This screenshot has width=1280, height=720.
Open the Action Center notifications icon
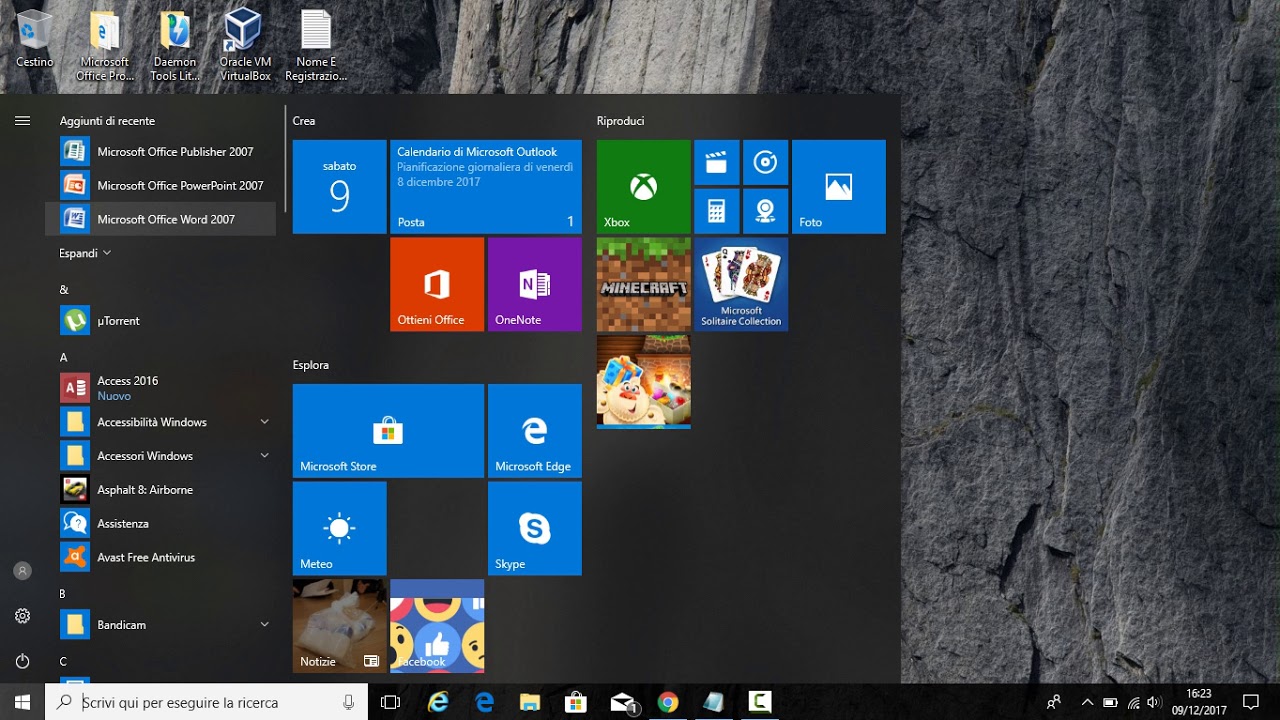point(1250,702)
